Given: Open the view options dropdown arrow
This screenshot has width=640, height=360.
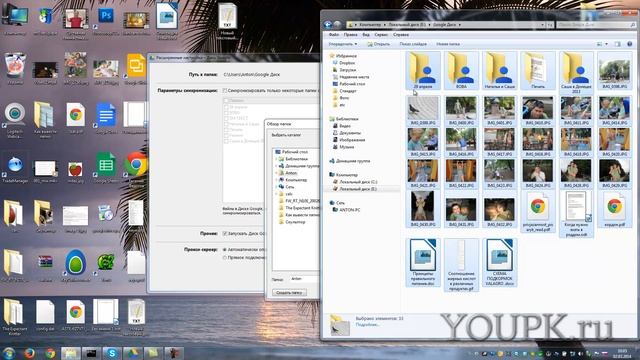Looking at the screenshot, I should [x=606, y=44].
